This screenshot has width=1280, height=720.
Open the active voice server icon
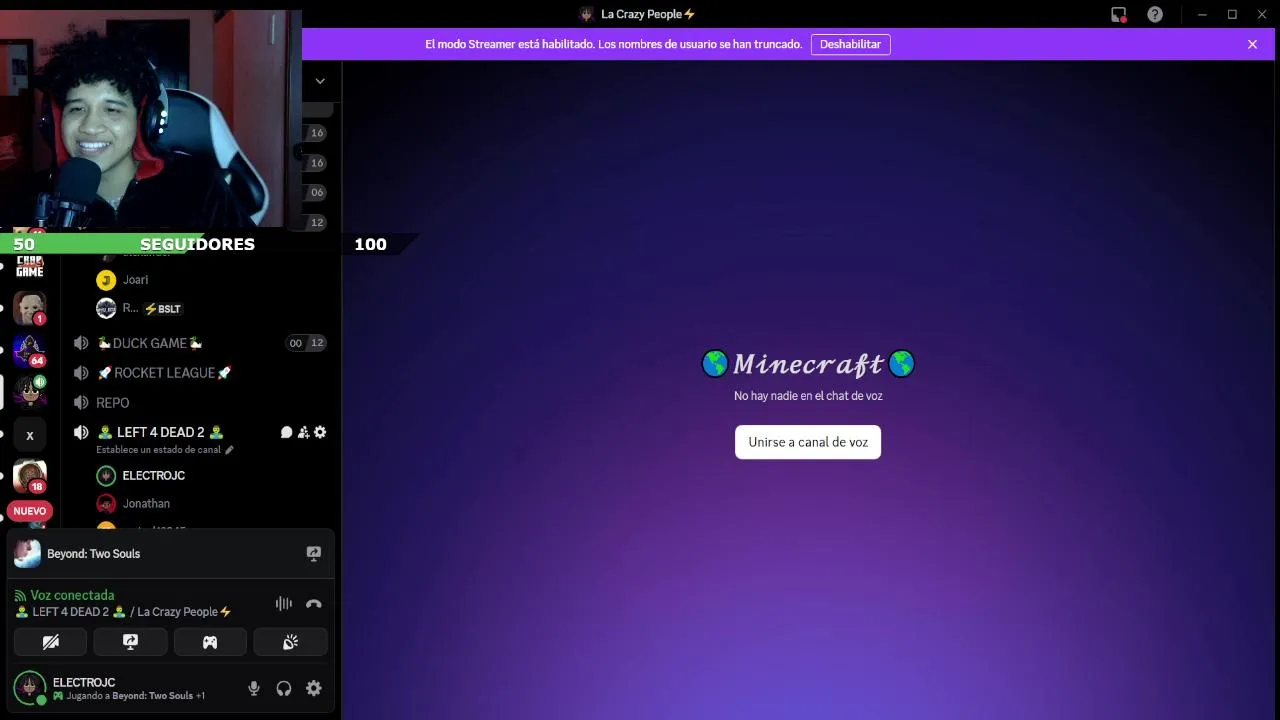[29, 392]
